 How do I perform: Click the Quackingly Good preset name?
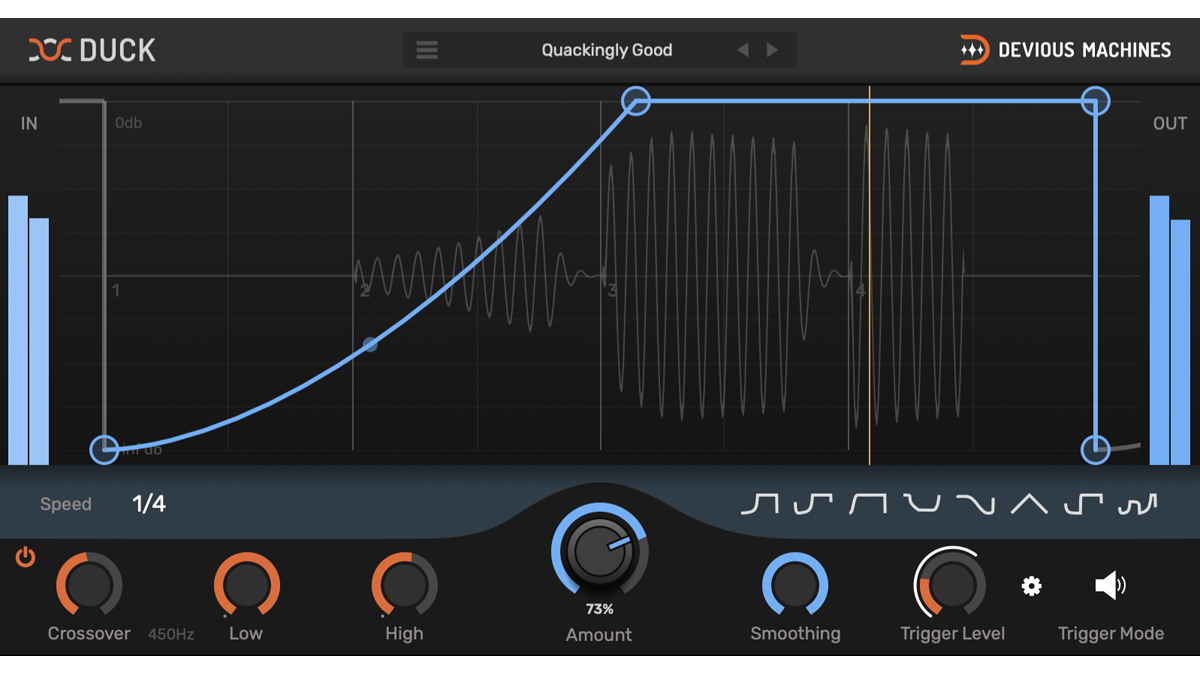(x=607, y=49)
